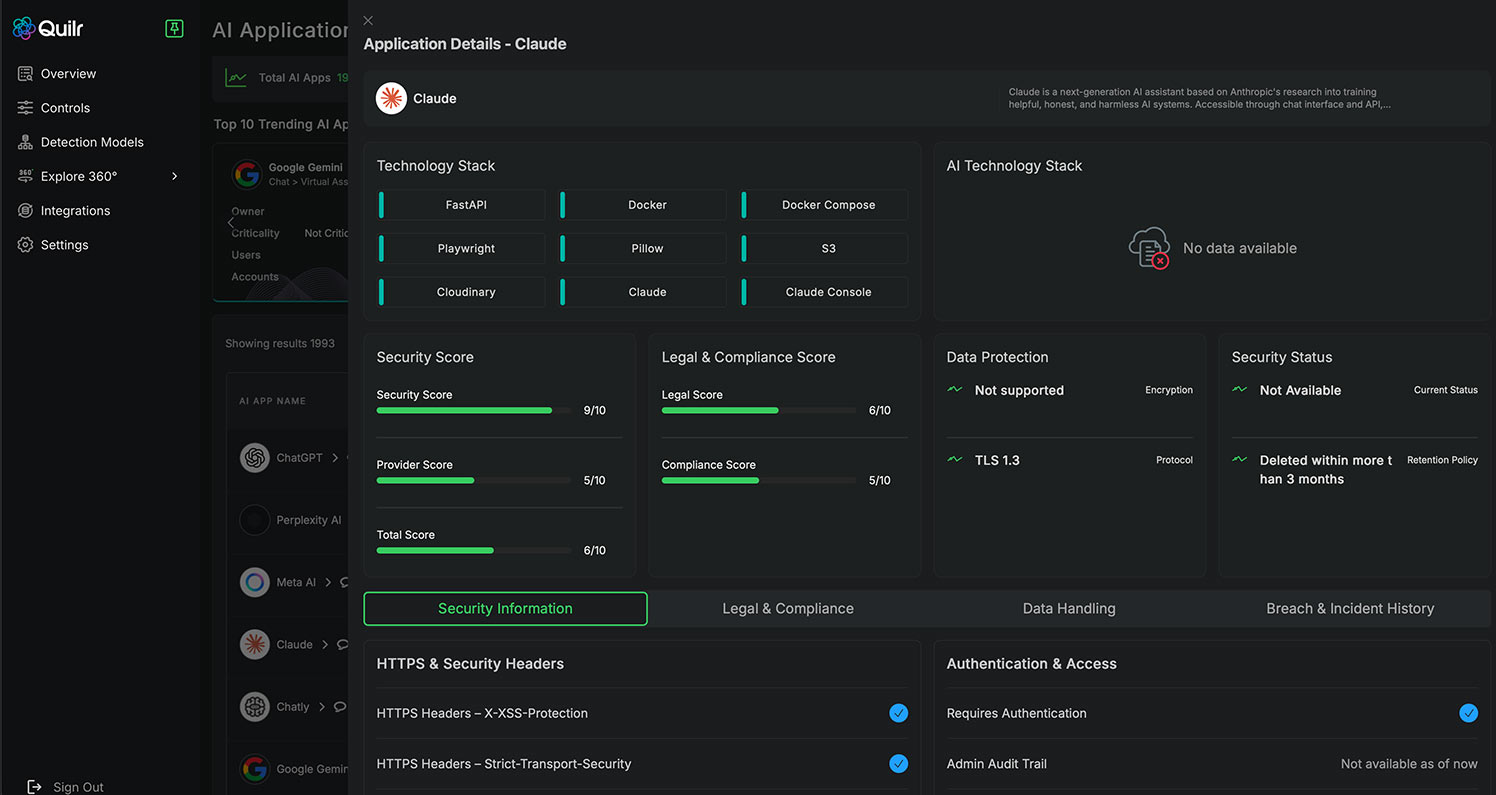Open Overview from the sidebar
Image resolution: width=1496 pixels, height=795 pixels.
click(68, 74)
